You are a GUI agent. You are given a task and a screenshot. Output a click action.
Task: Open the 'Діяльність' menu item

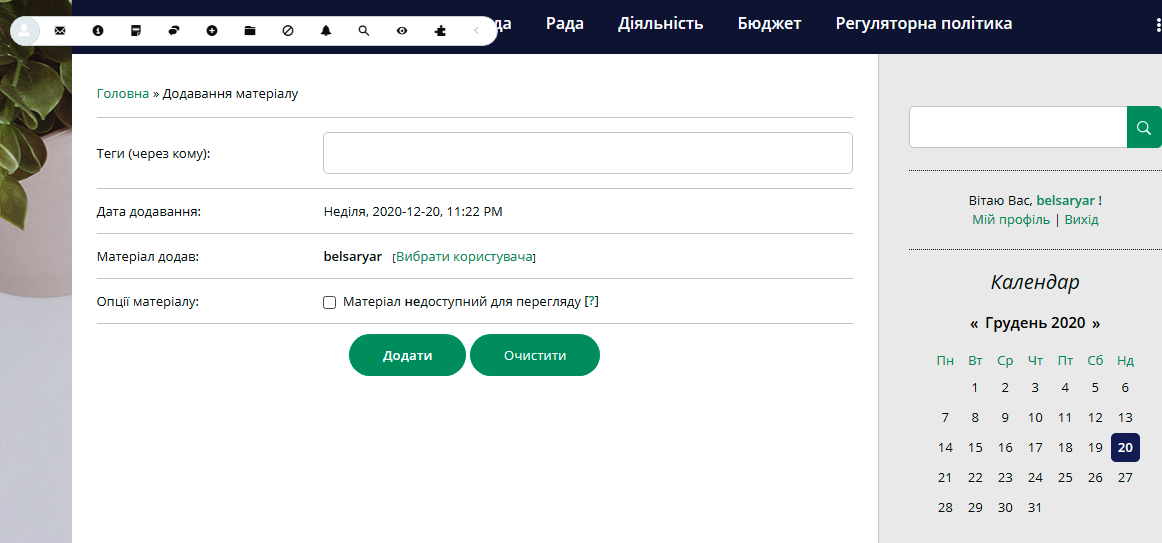pos(660,23)
